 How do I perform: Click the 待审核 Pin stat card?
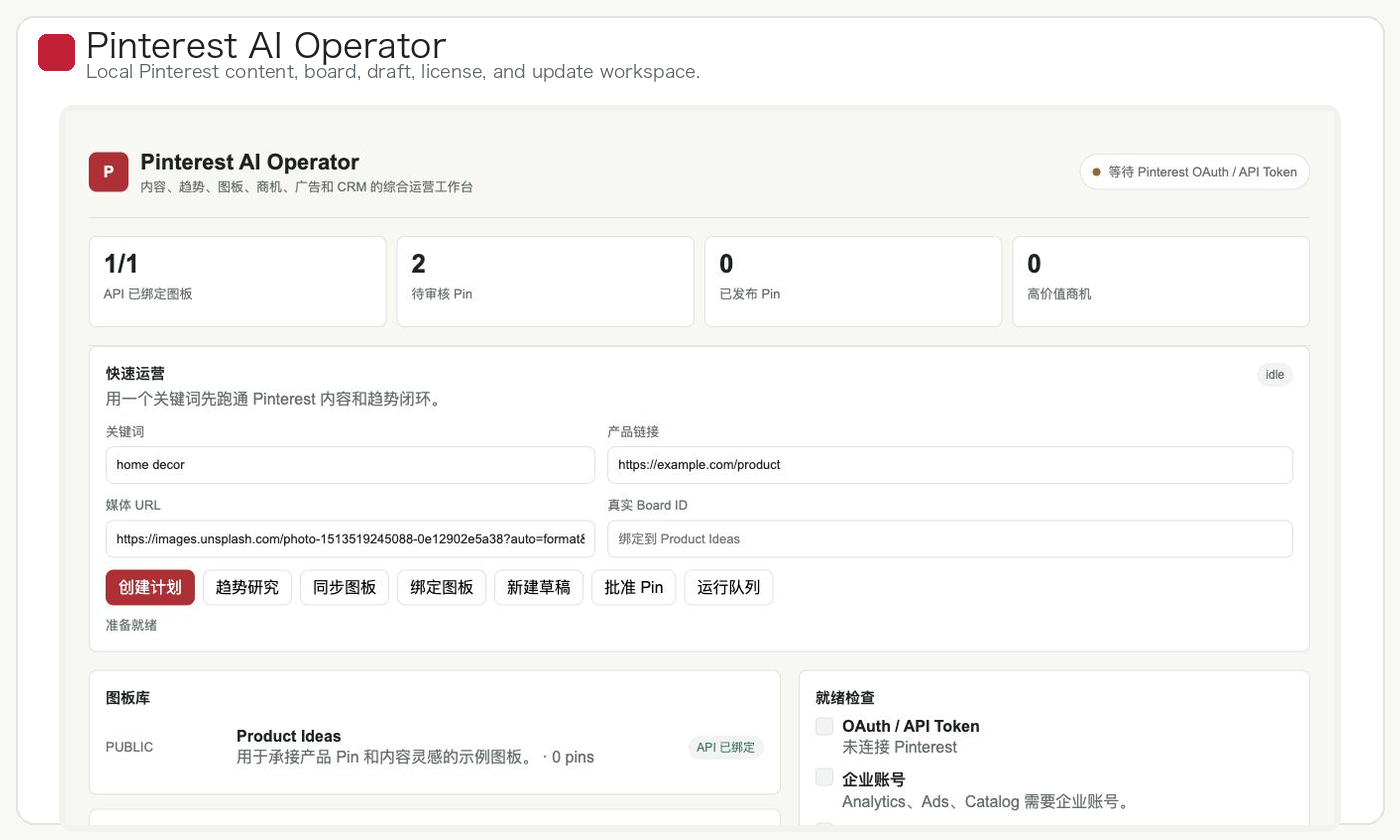(545, 281)
